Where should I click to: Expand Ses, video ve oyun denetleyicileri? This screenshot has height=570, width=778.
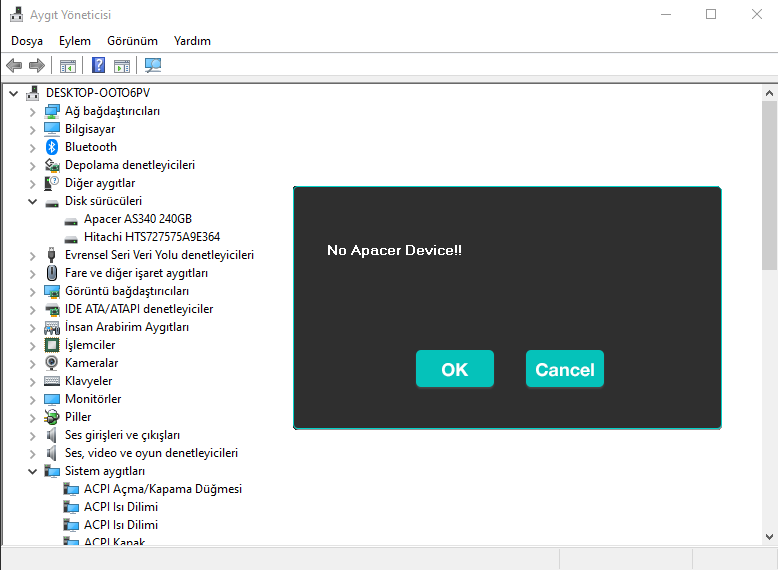(x=32, y=453)
